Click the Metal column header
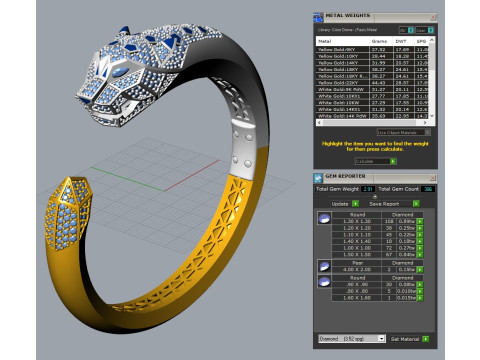Screen dimensions: 480x360 343,41
